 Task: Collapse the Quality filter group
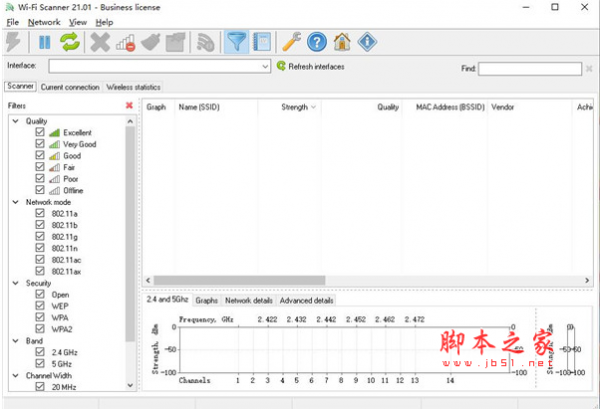16,121
